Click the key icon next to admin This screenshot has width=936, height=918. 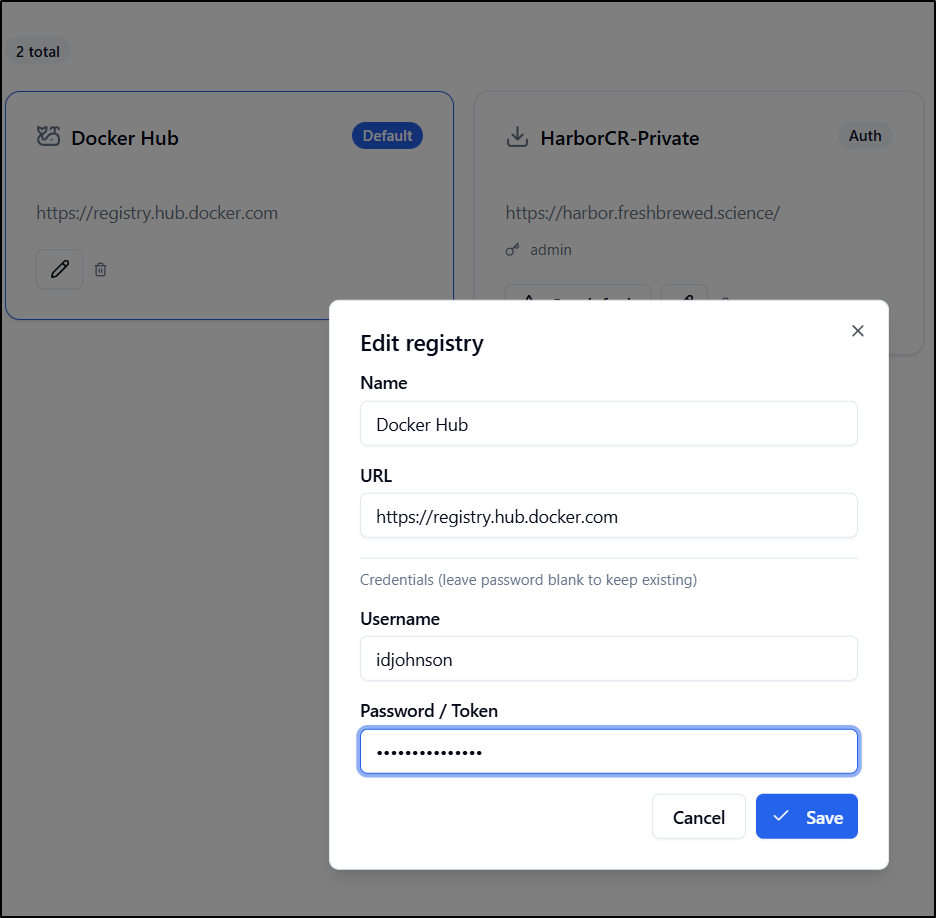pyautogui.click(x=513, y=250)
